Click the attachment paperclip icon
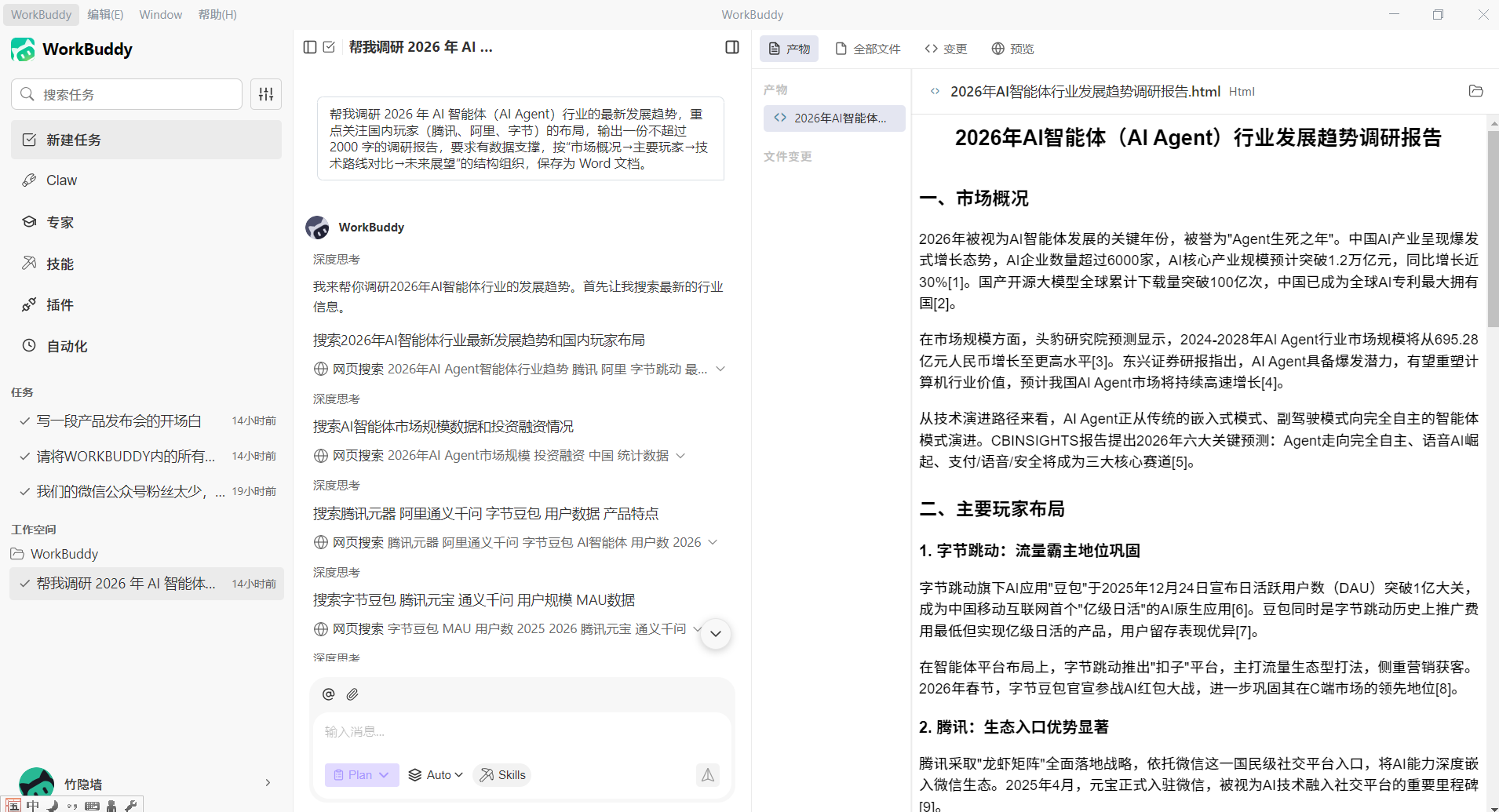The image size is (1499, 812). click(352, 694)
